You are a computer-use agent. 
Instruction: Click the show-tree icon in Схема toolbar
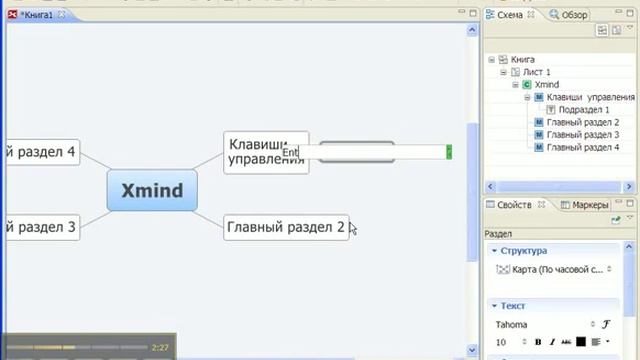pyautogui.click(x=602, y=30)
